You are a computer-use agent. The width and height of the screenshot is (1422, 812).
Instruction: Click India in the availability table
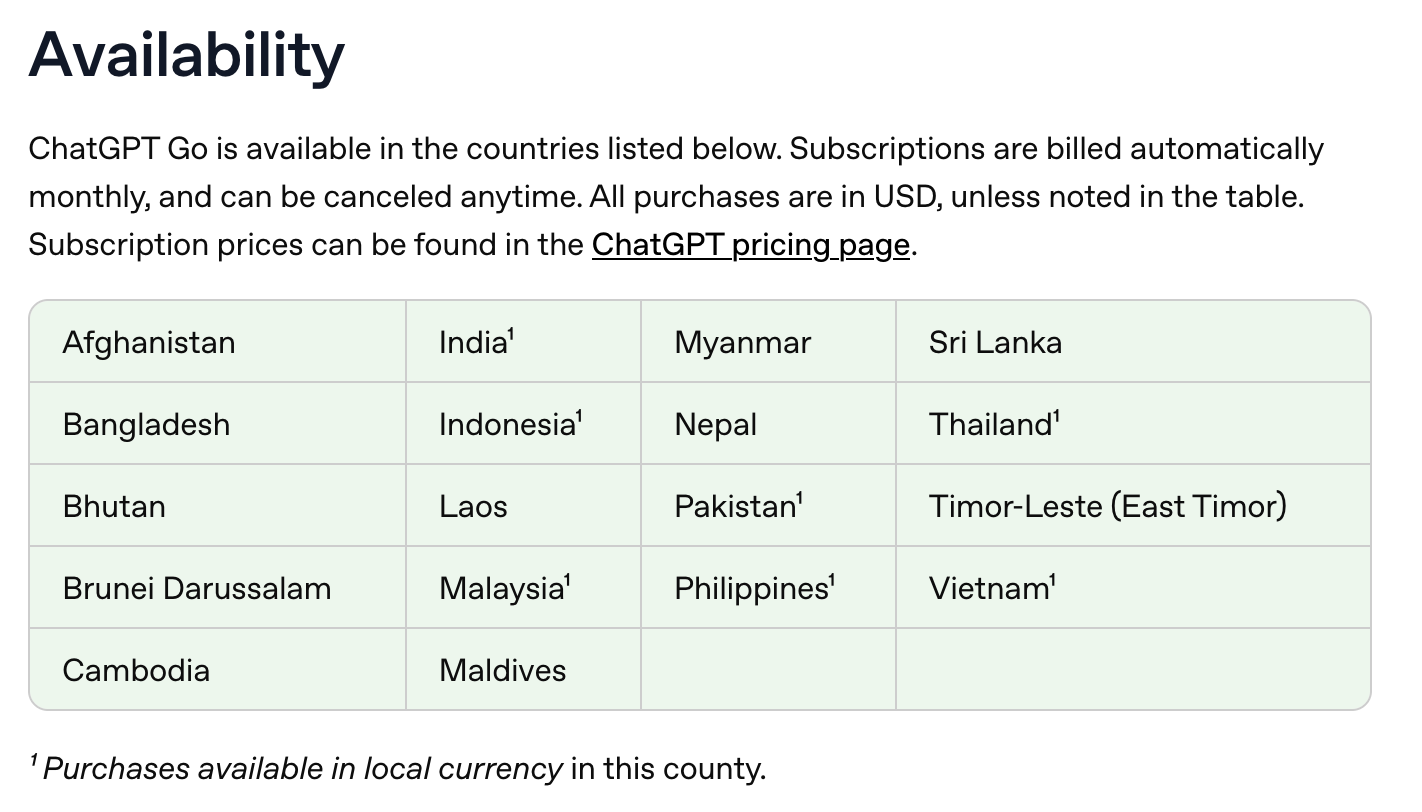474,343
